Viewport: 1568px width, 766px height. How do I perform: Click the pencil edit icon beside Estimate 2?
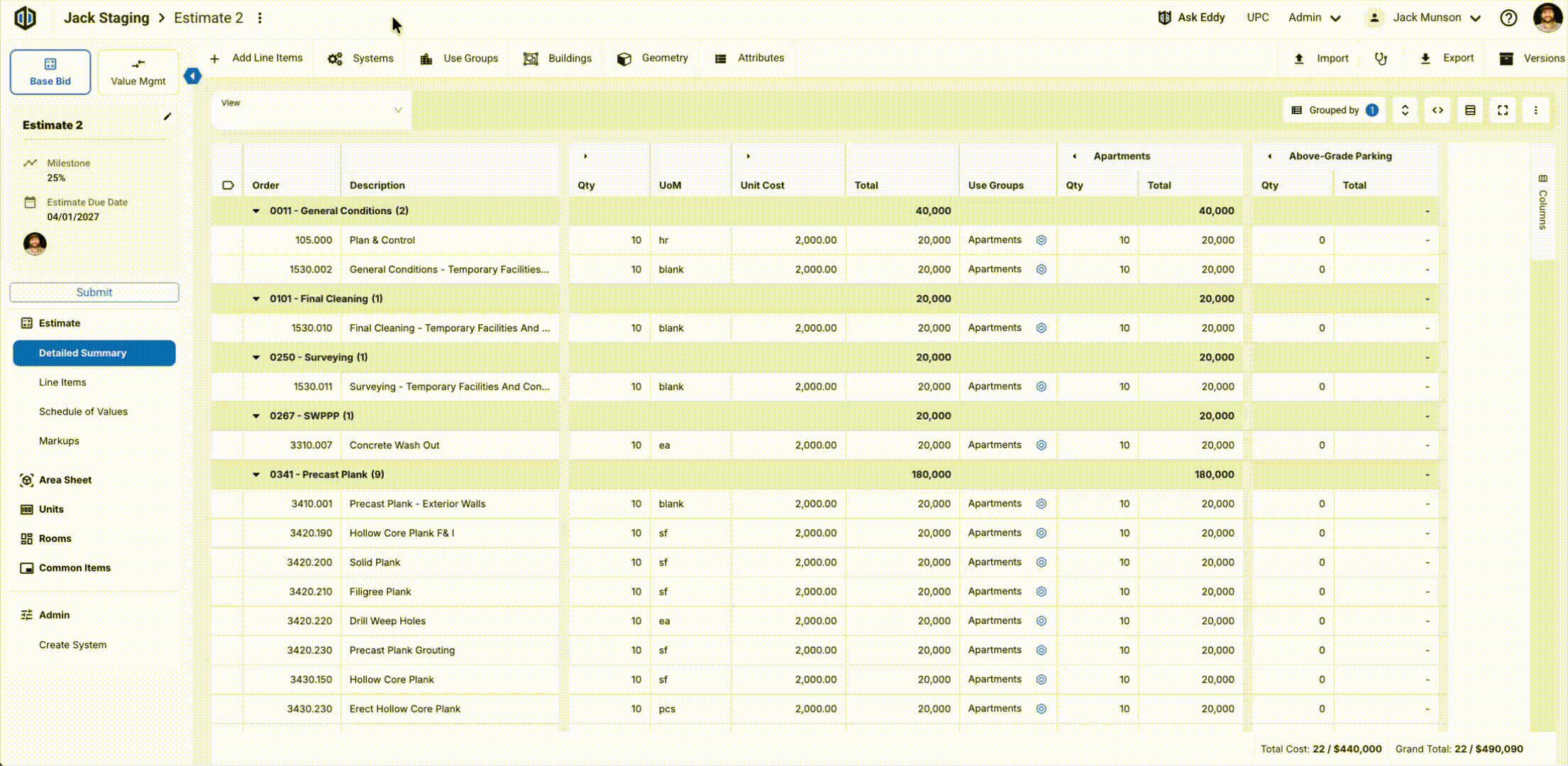tap(167, 117)
